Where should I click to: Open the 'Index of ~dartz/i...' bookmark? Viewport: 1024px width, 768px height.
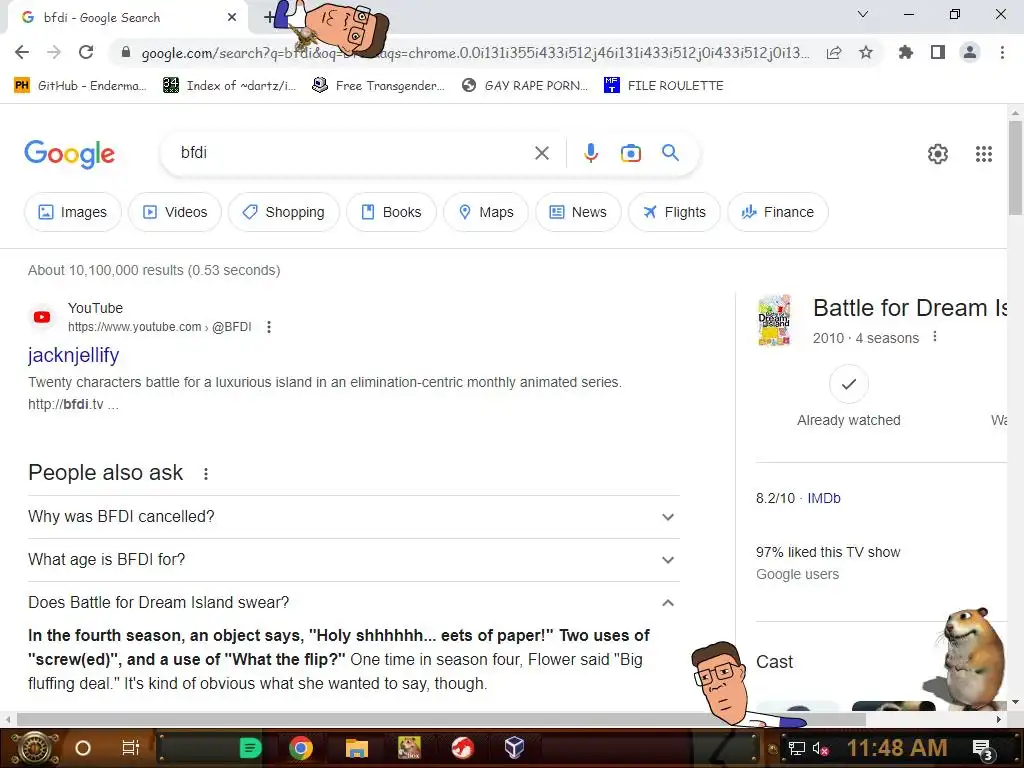[229, 86]
